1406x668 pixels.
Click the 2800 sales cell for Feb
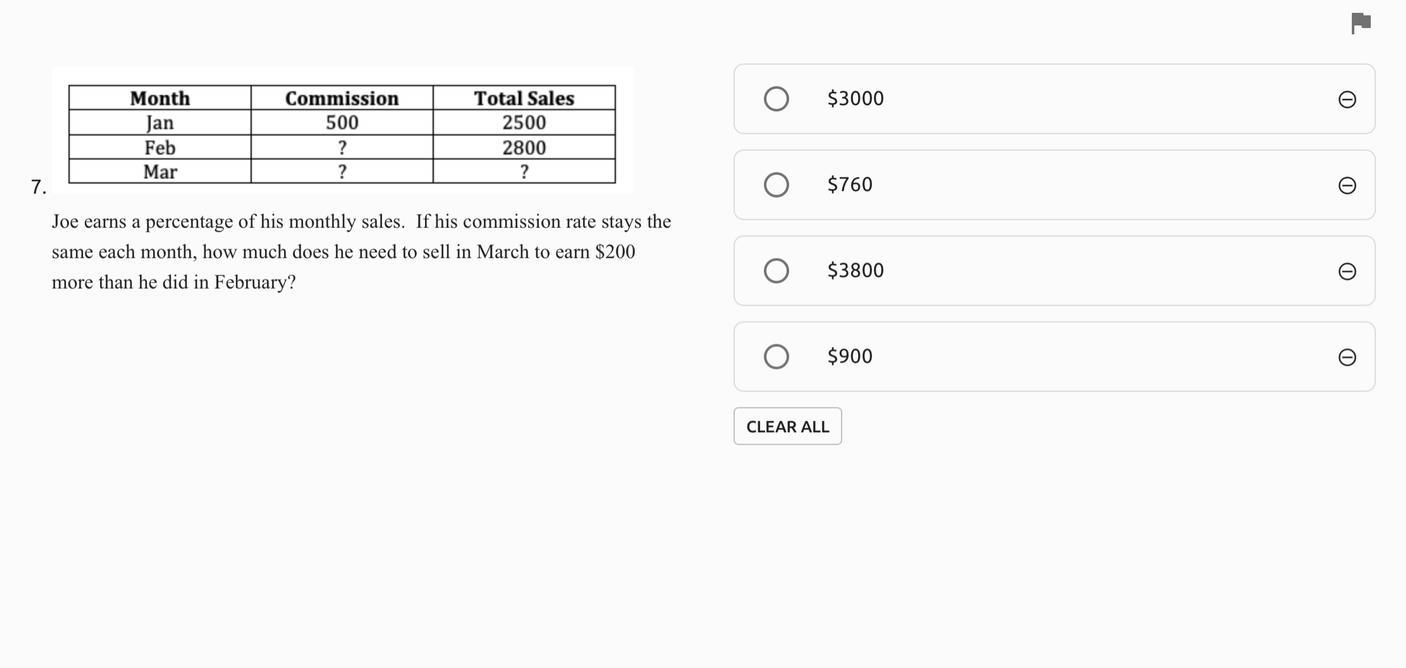tap(524, 147)
